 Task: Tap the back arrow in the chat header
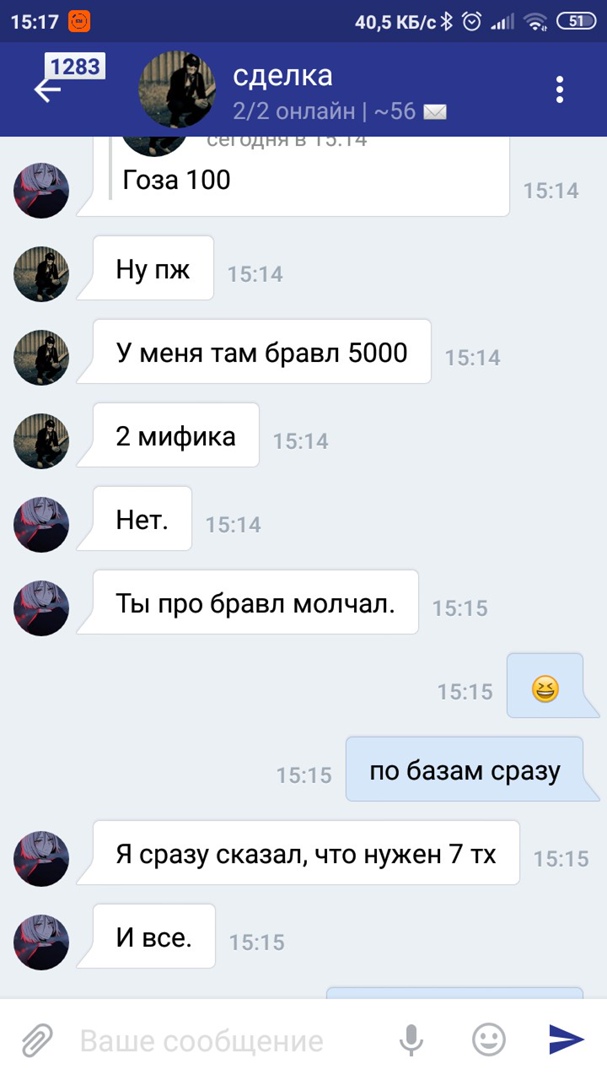click(x=47, y=90)
